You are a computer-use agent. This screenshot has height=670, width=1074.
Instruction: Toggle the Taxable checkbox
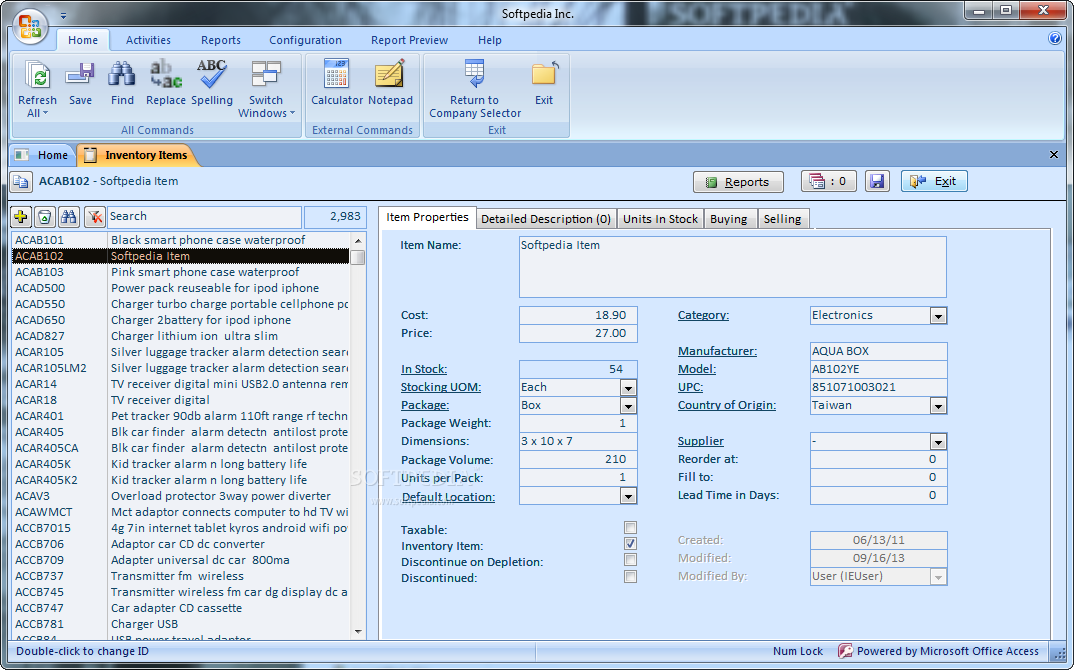(x=630, y=528)
